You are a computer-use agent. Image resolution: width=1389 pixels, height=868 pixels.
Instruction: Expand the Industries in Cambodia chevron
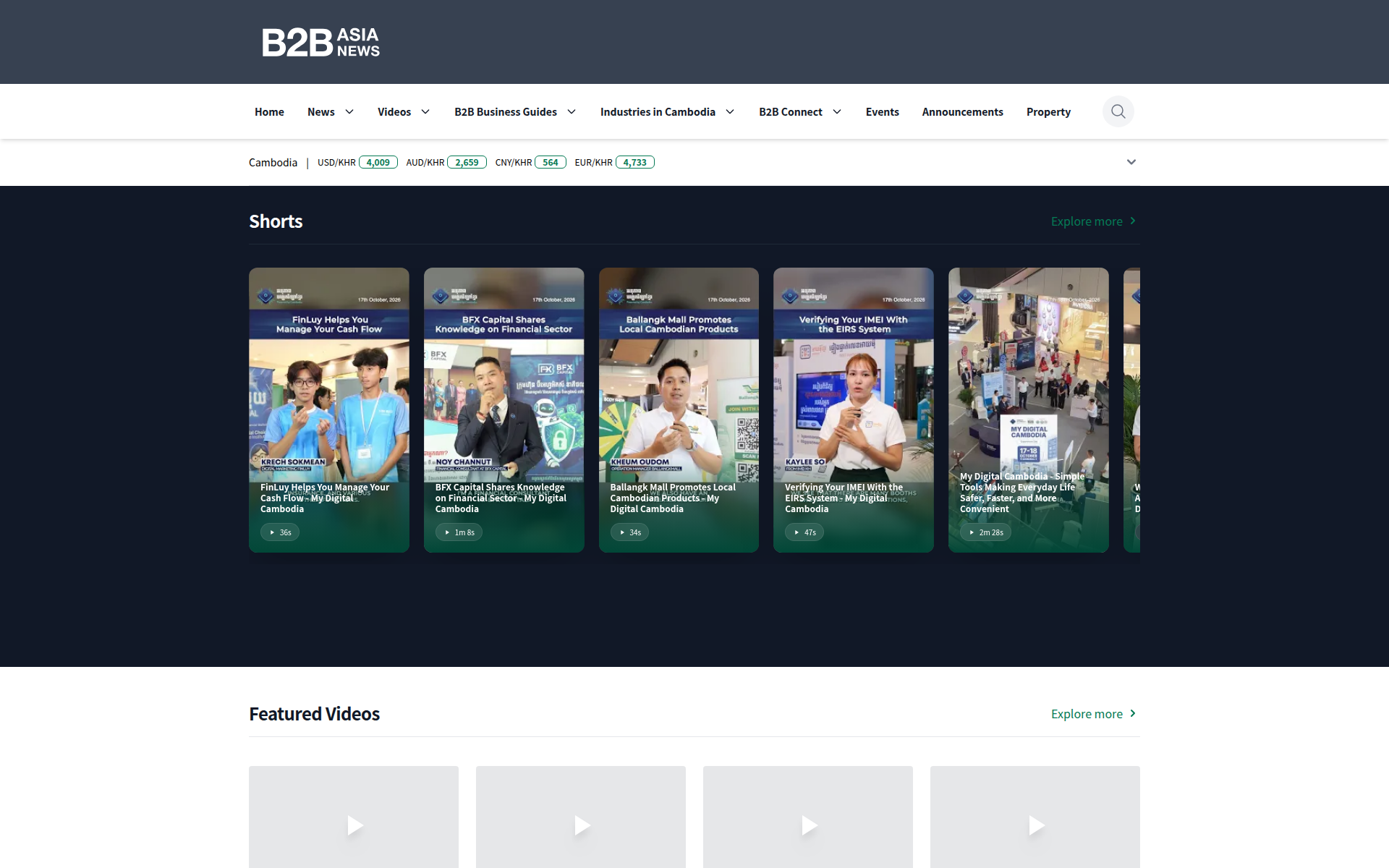[x=730, y=111]
